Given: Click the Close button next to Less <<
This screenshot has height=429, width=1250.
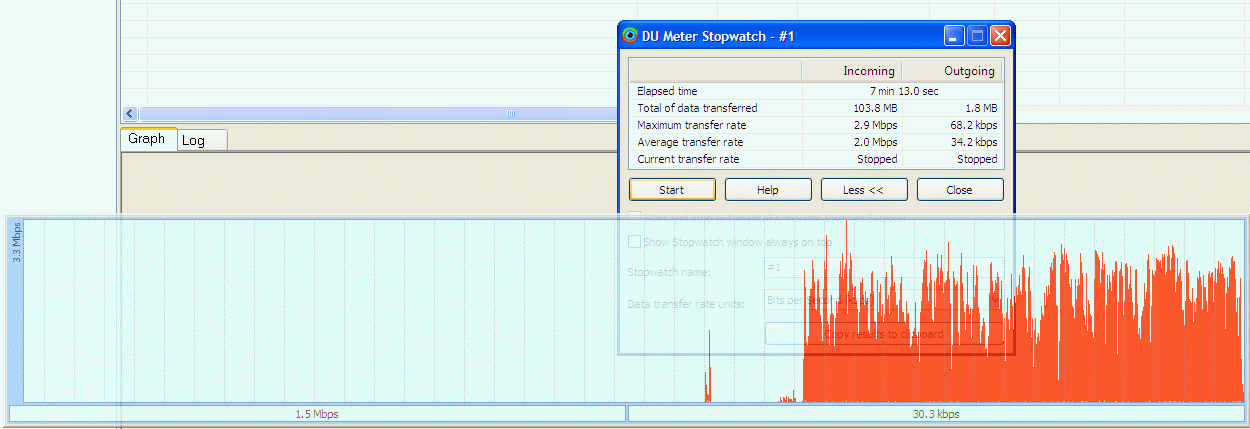Looking at the screenshot, I should tap(960, 190).
